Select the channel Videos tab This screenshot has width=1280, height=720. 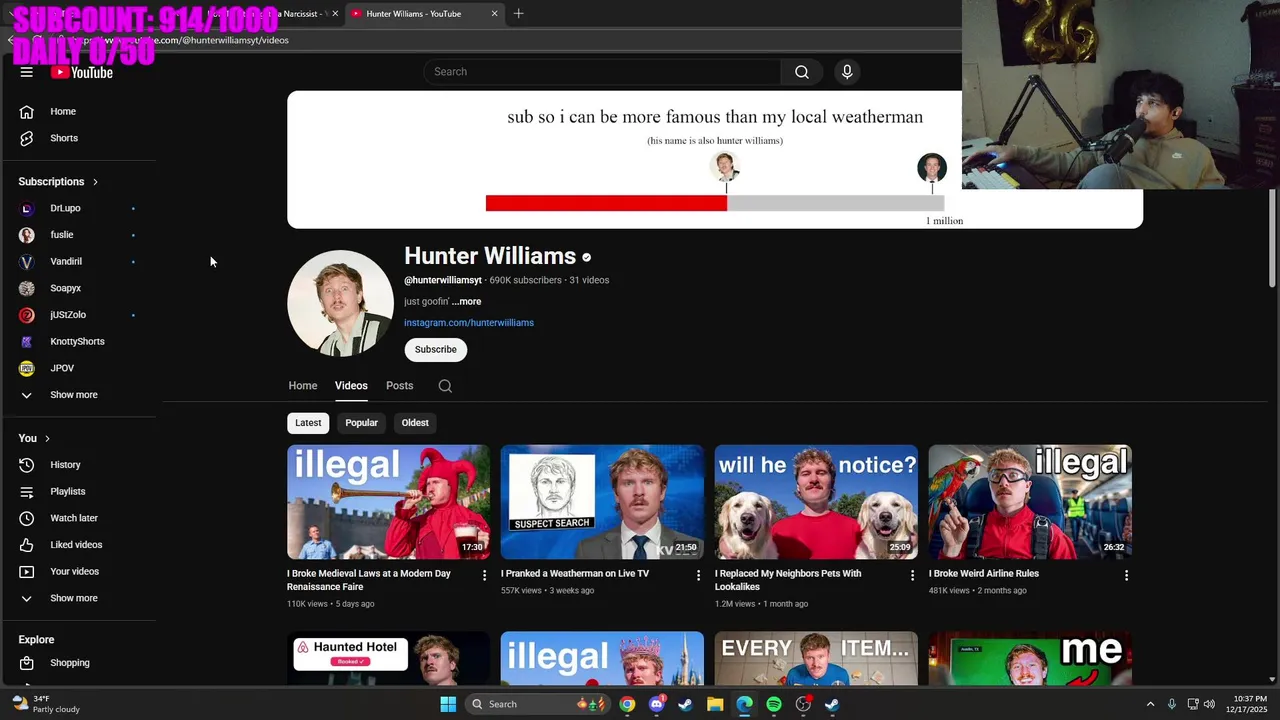tap(351, 386)
